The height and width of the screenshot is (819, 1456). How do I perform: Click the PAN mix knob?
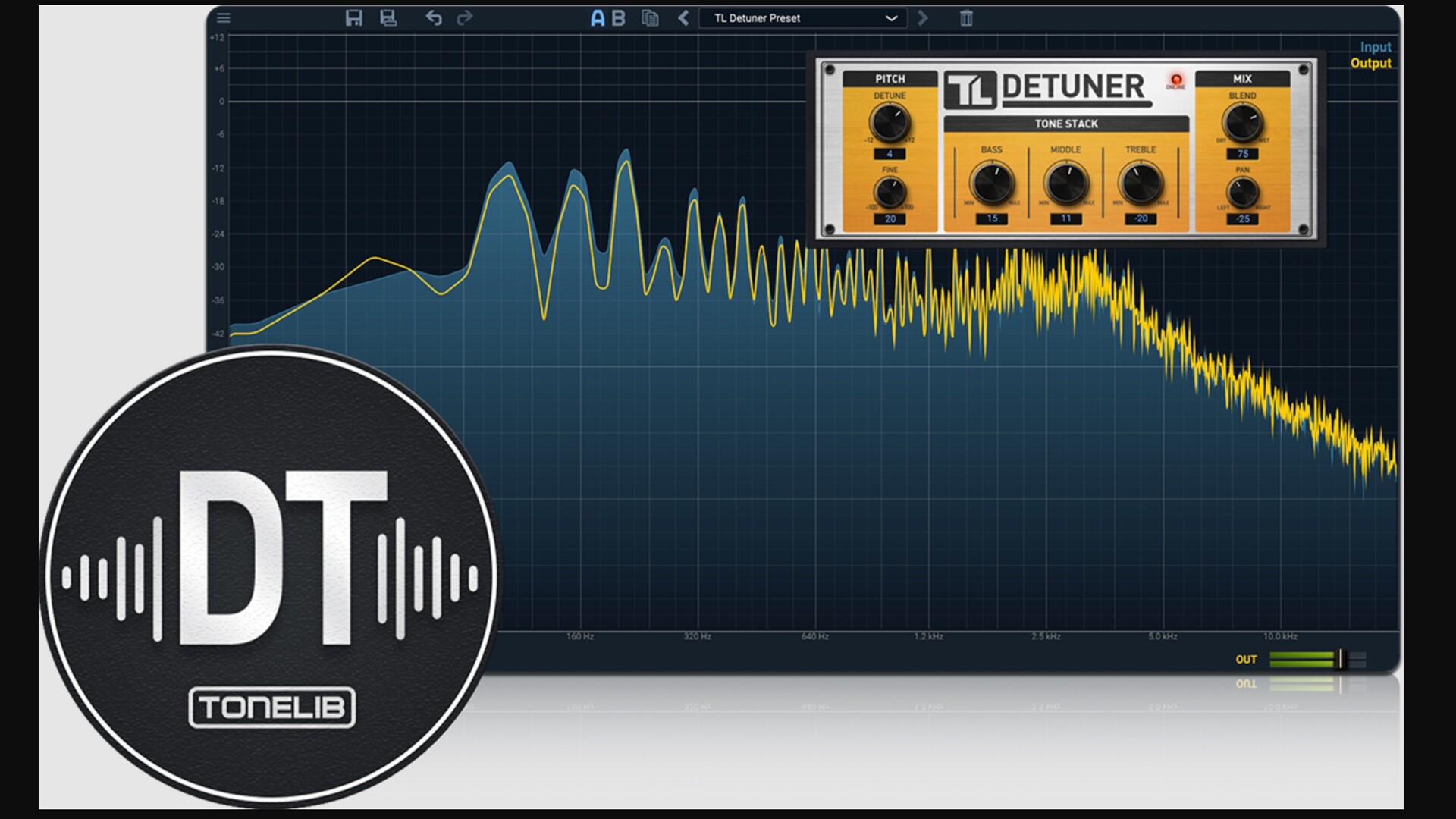1242,193
